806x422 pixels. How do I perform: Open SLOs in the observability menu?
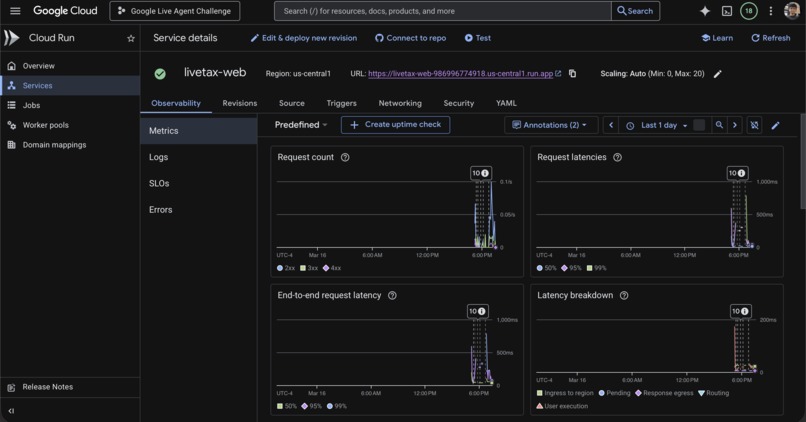[x=199, y=184]
